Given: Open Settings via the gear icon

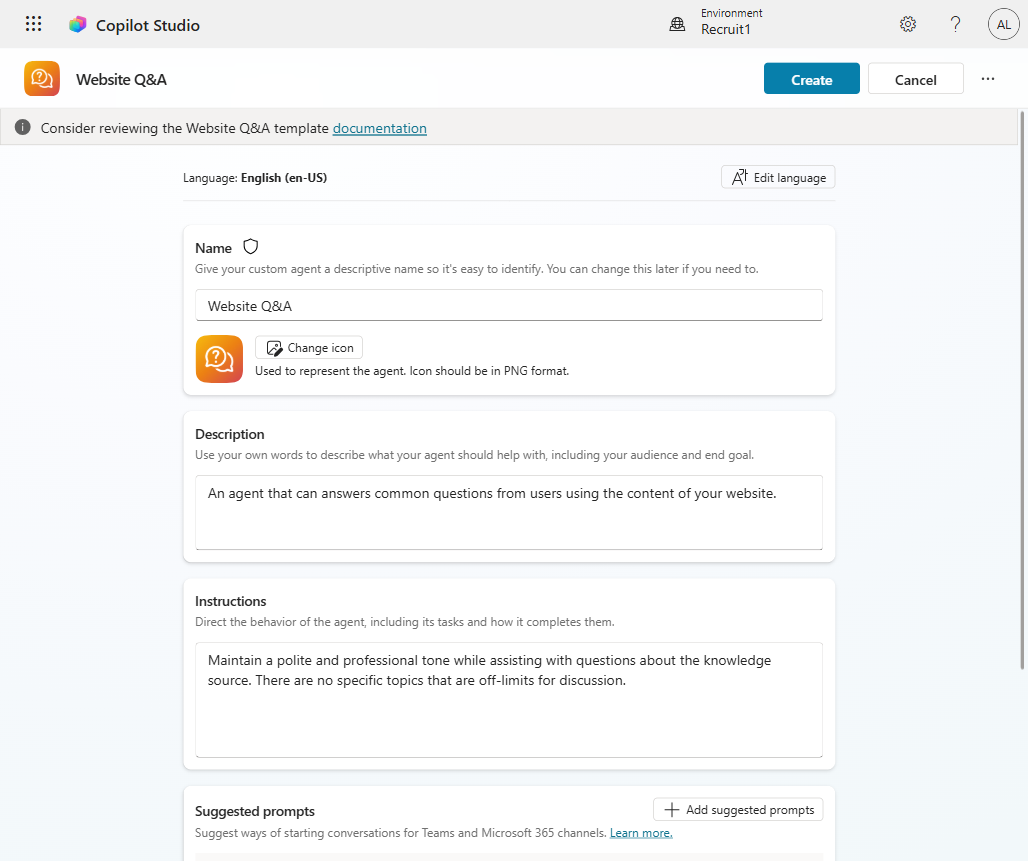Looking at the screenshot, I should tap(907, 24).
